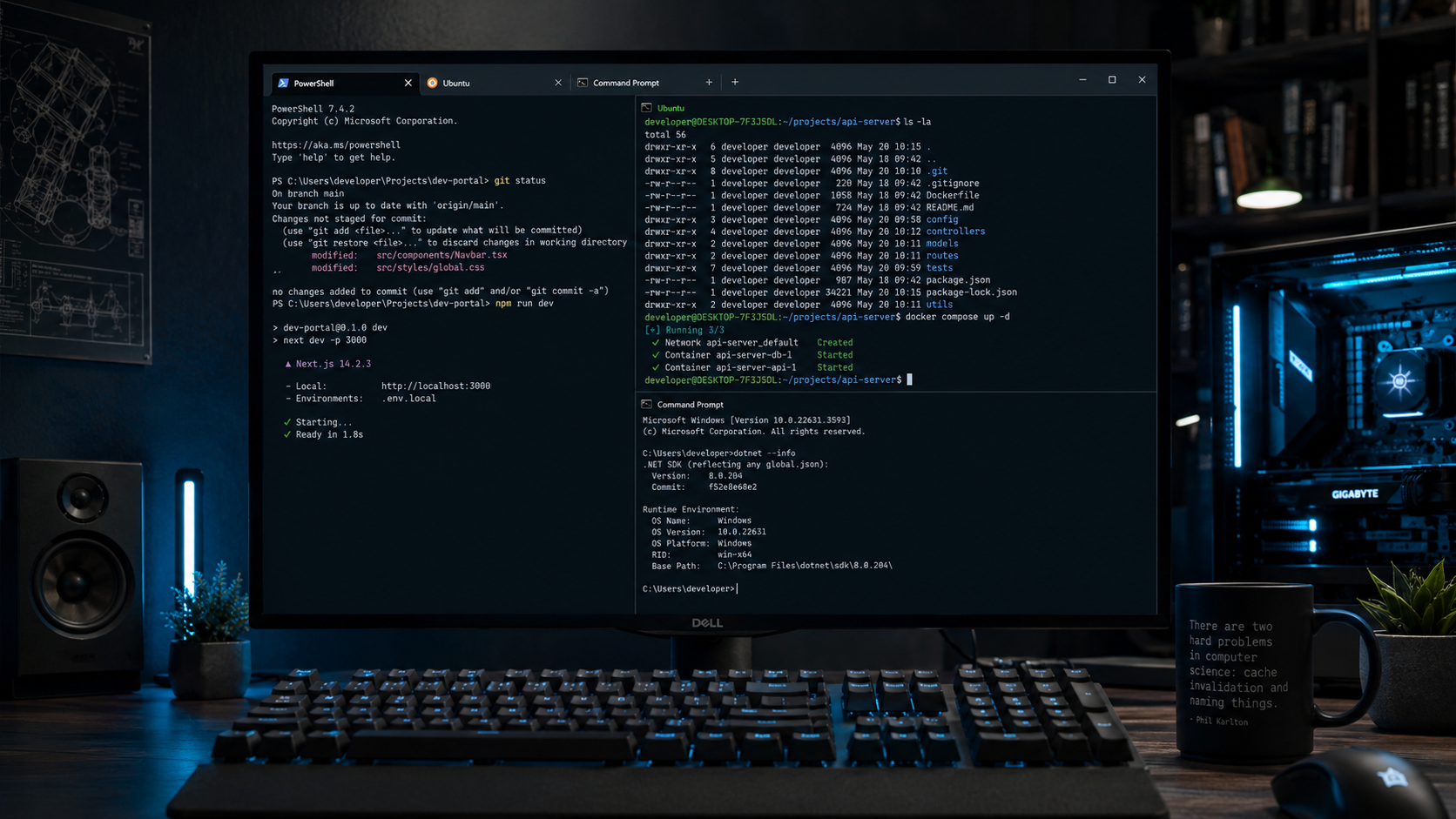Click the .env.local environment file name
This screenshot has height=819, width=1456.
pos(408,398)
